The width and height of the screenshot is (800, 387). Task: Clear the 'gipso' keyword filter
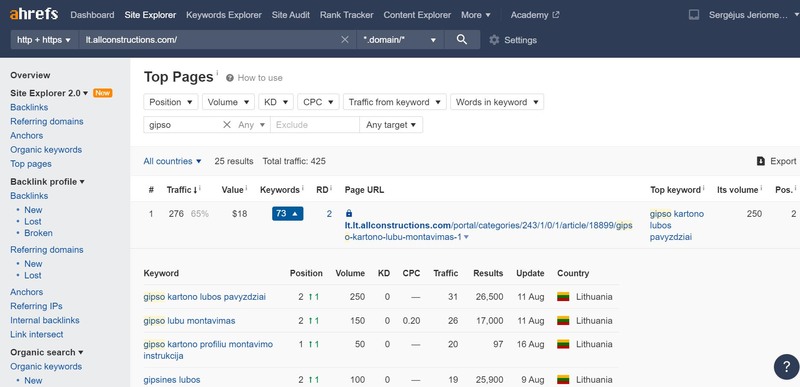click(227, 124)
